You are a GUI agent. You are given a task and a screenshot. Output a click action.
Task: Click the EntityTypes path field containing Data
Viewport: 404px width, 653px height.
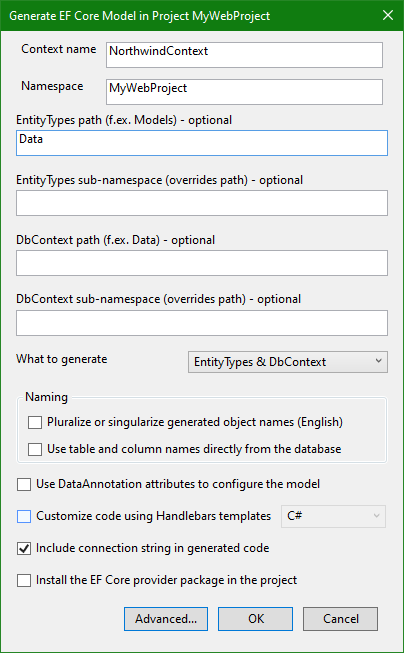[202, 143]
